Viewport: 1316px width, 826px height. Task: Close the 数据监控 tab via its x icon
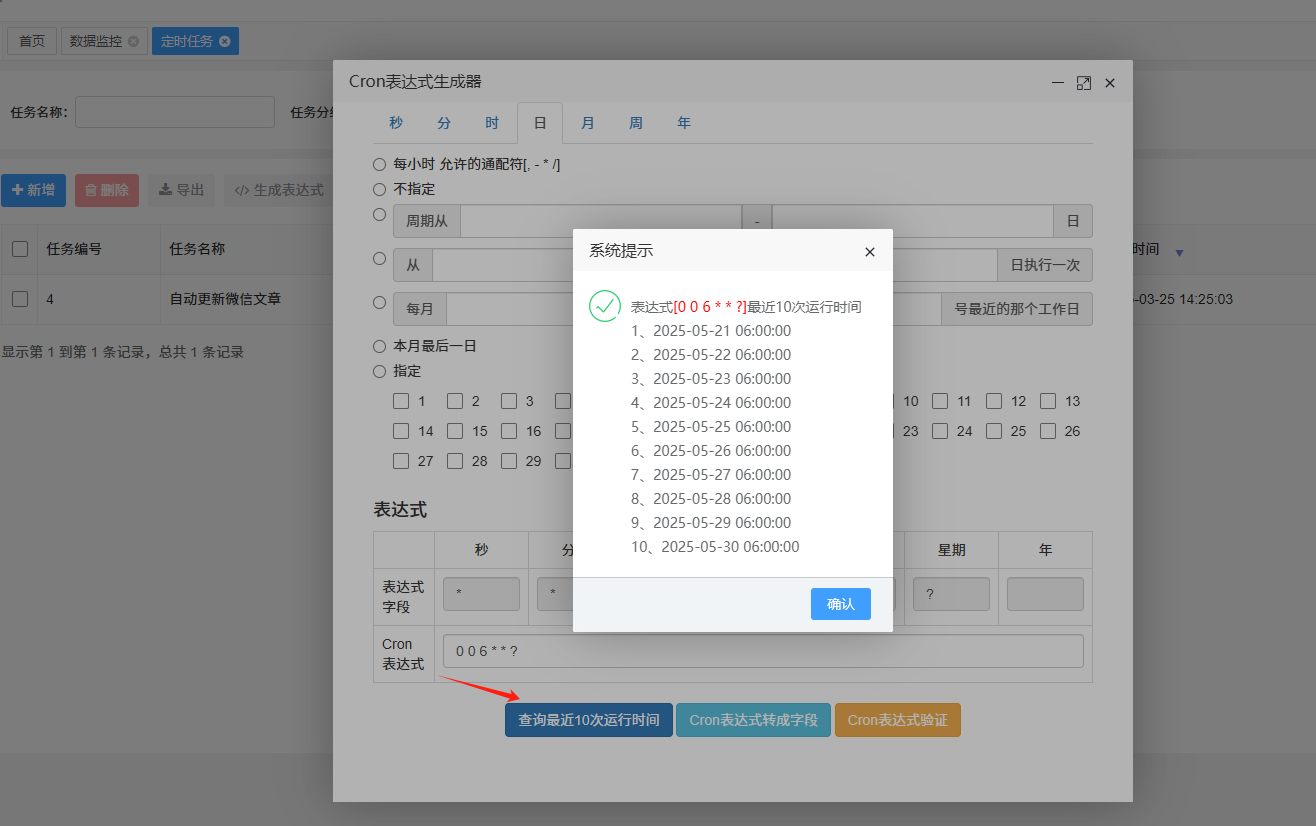click(134, 41)
